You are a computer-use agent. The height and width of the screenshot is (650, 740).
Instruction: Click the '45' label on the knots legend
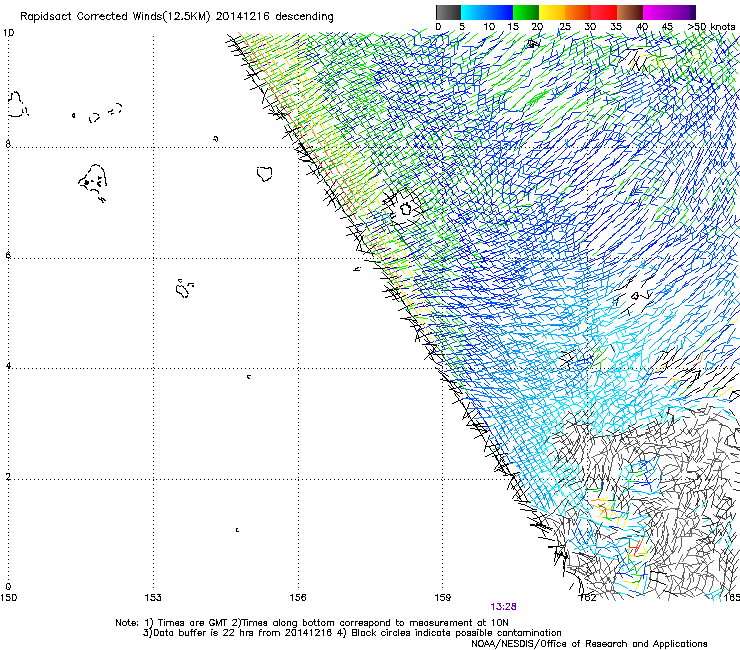coord(667,27)
